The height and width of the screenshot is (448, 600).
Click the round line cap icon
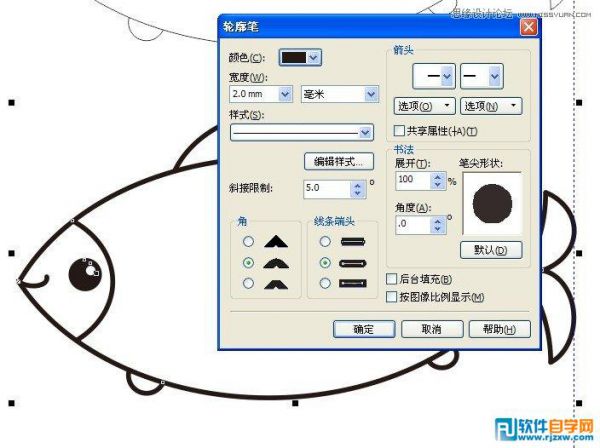pyautogui.click(x=353, y=263)
